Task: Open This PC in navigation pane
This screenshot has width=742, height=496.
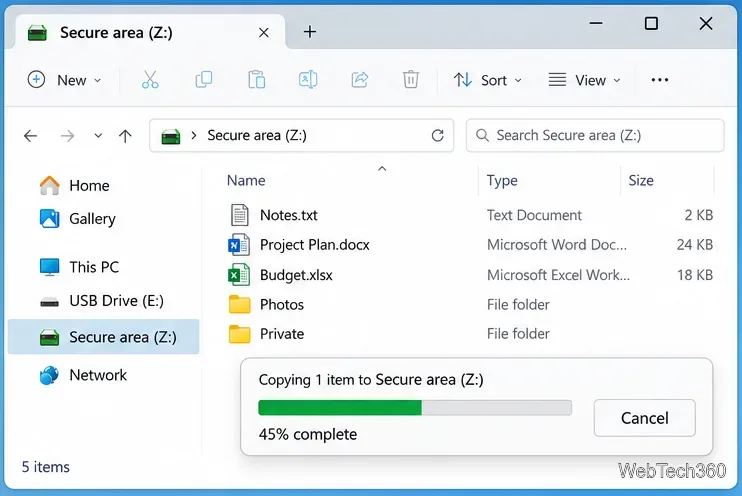Action: click(x=80, y=267)
